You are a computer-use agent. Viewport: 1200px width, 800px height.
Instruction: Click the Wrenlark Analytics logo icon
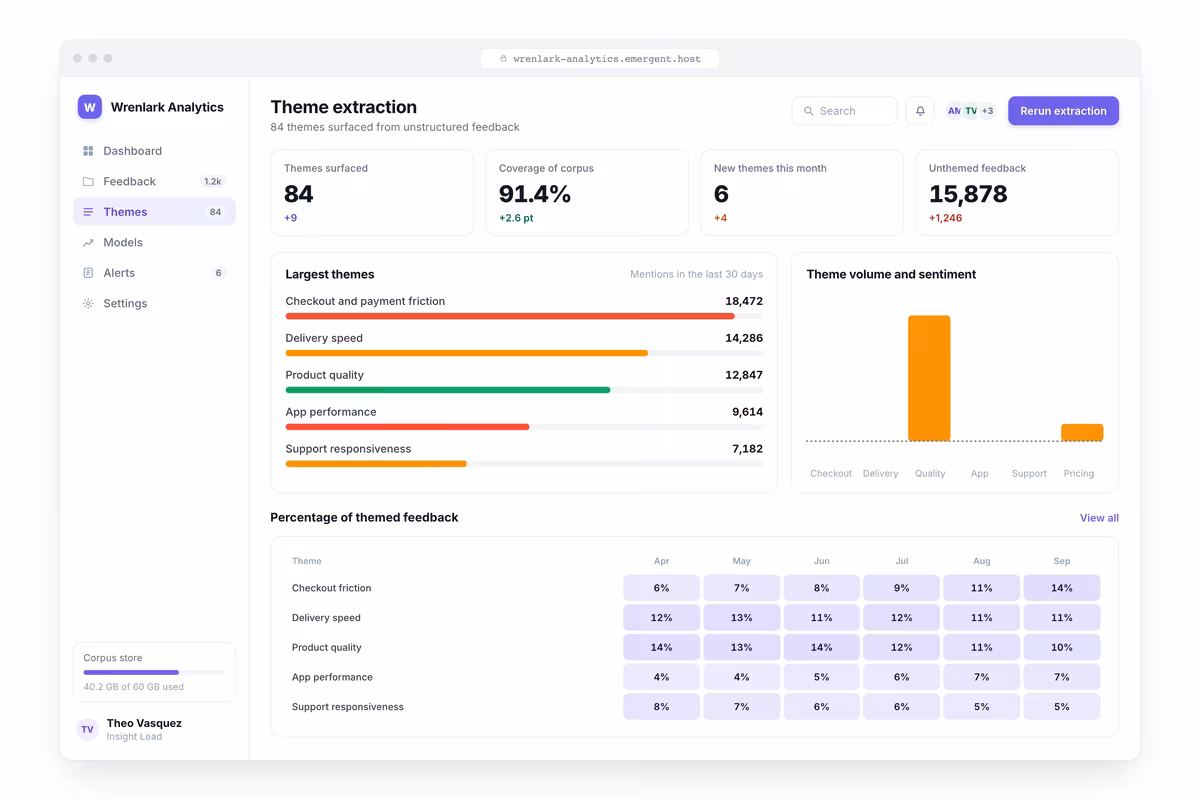tap(90, 107)
